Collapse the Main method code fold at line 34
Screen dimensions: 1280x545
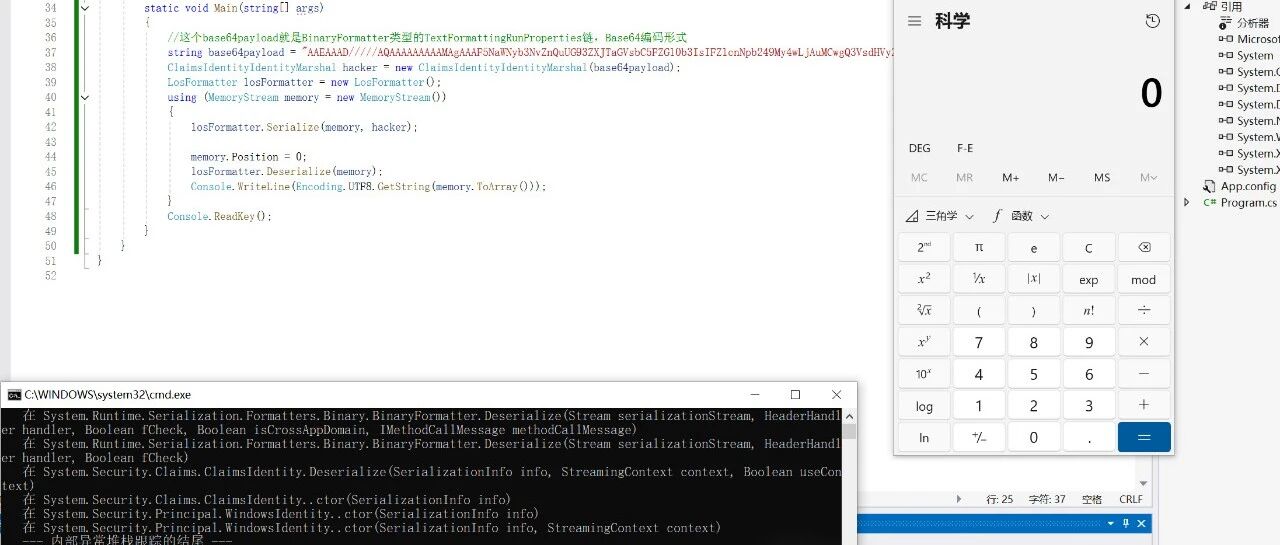click(x=85, y=7)
